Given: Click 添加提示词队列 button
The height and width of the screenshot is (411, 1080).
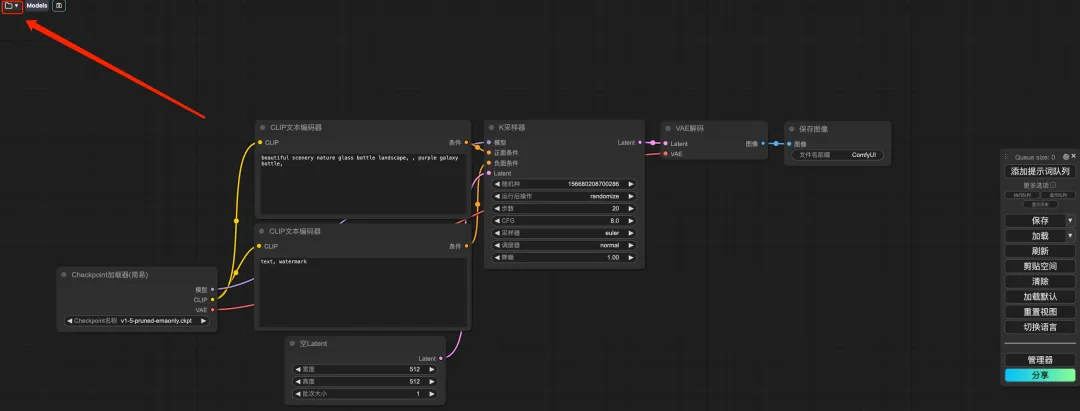Looking at the screenshot, I should pos(1039,171).
